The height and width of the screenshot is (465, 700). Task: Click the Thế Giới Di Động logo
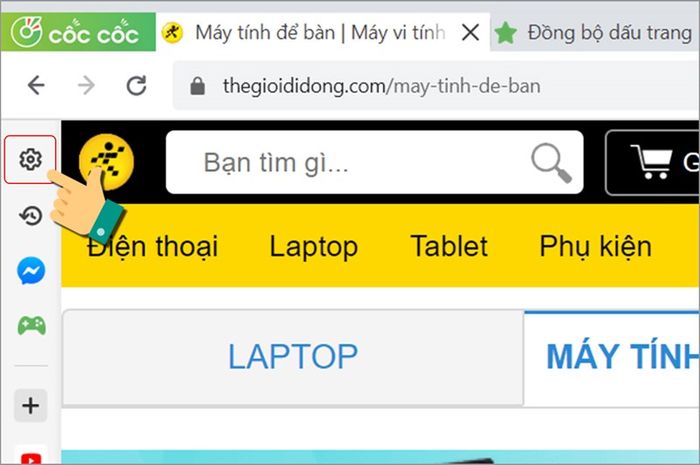coord(106,162)
